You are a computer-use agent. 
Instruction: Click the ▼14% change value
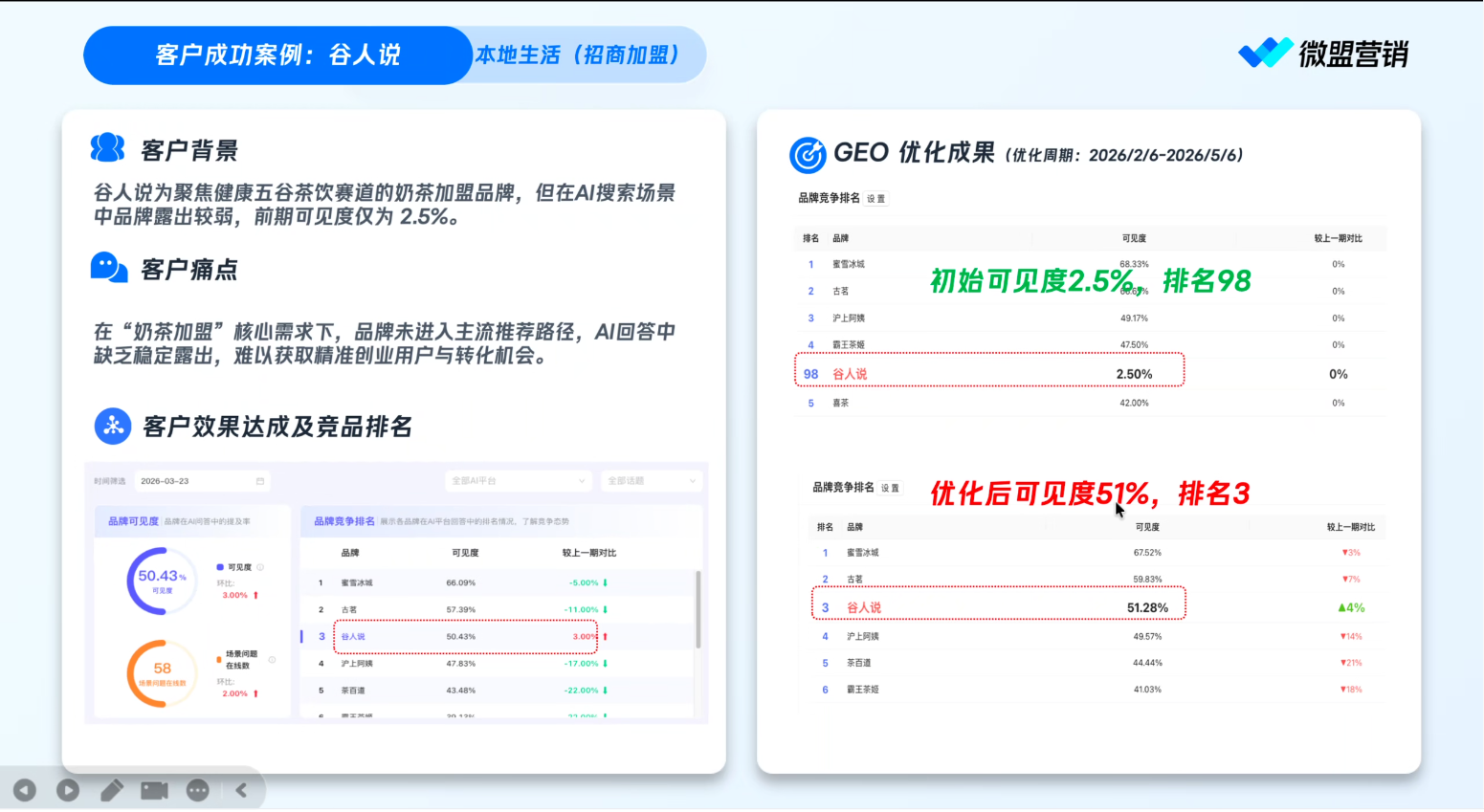tap(1351, 636)
